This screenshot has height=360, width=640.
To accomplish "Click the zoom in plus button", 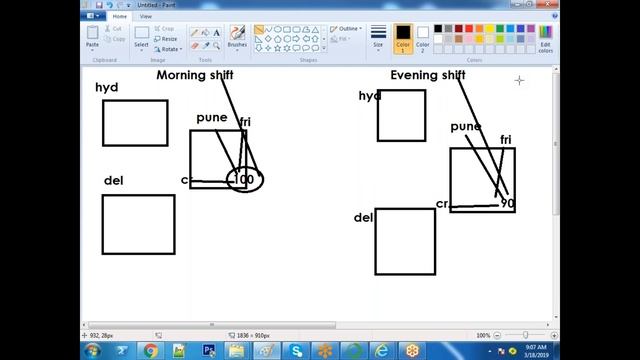I will (x=554, y=336).
